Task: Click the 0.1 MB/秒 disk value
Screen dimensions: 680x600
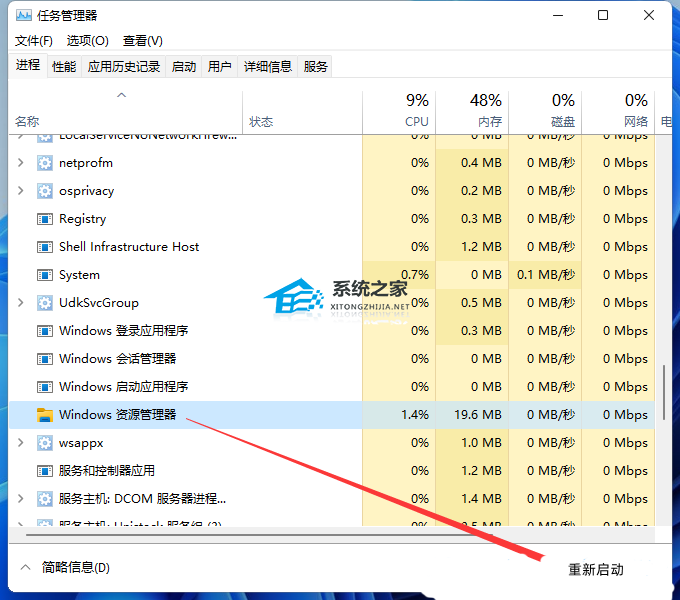Action: click(546, 275)
